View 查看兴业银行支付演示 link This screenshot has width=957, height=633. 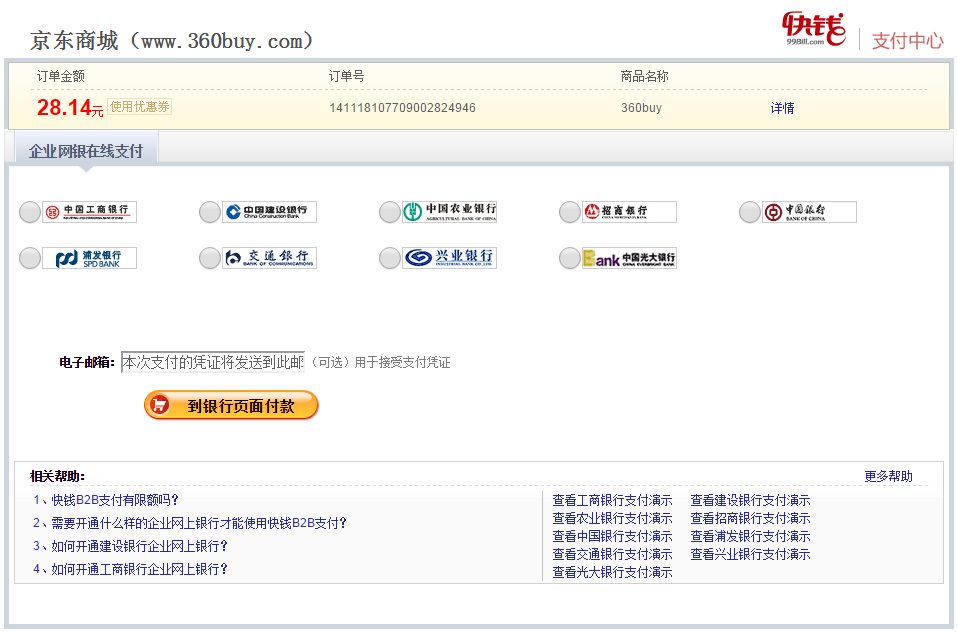point(751,554)
